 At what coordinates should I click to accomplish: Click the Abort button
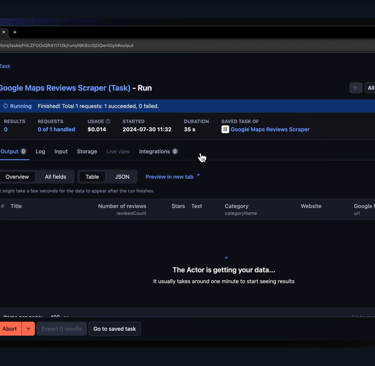pyautogui.click(x=10, y=329)
